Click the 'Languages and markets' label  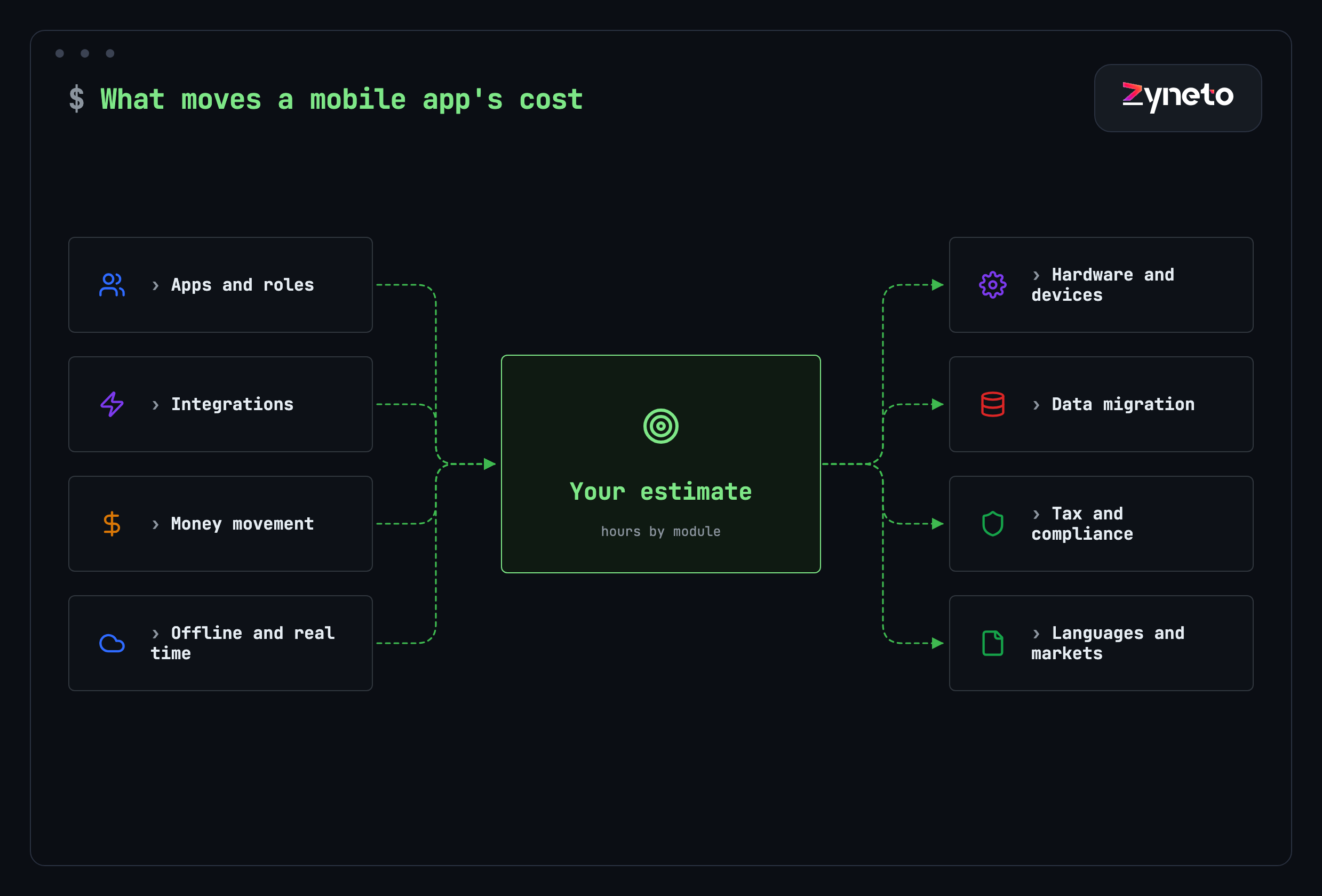coord(1108,643)
